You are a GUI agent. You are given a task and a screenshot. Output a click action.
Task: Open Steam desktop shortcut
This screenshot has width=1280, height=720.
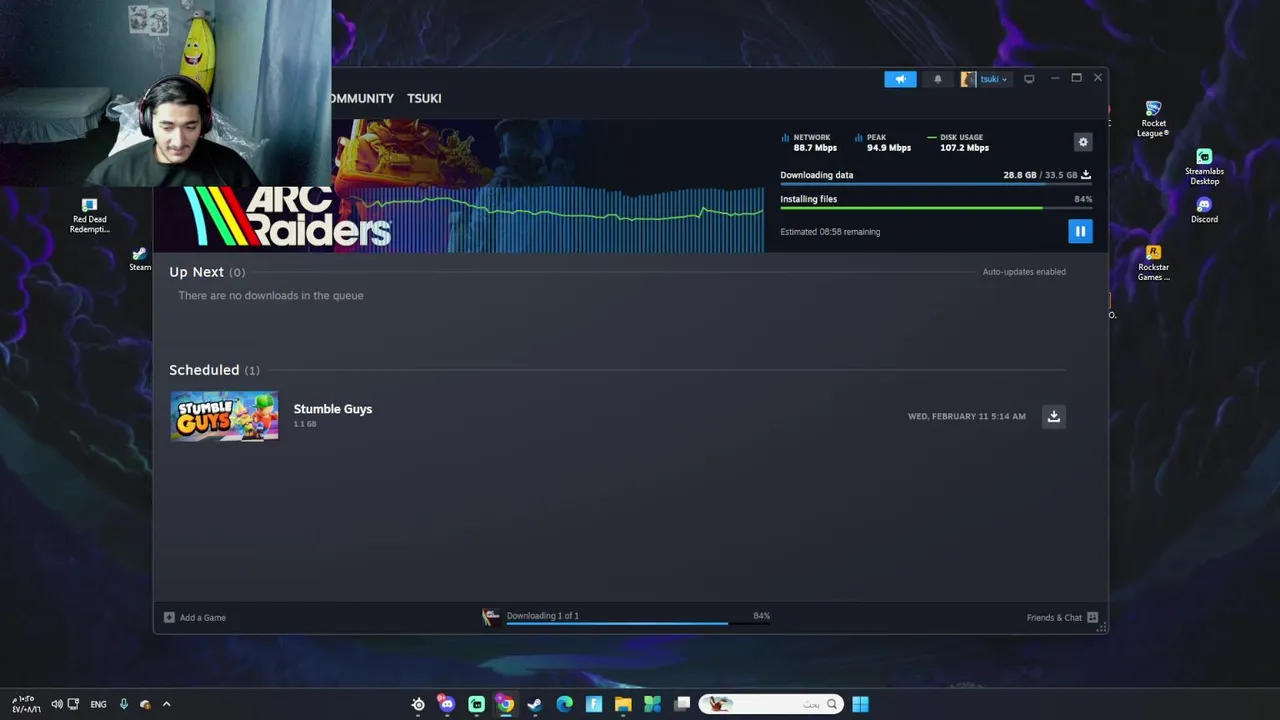pos(140,260)
